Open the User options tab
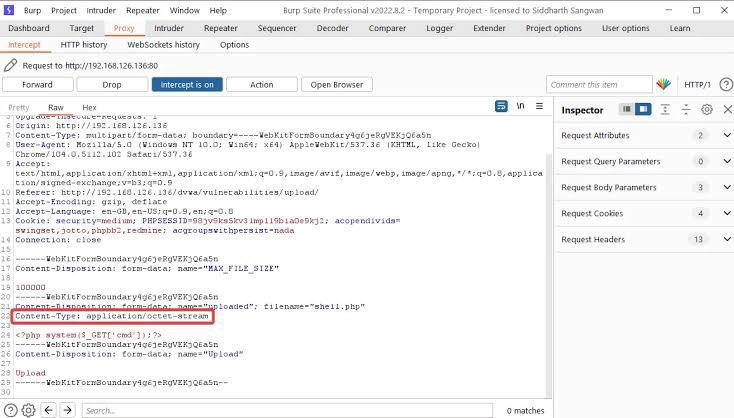 (x=626, y=28)
